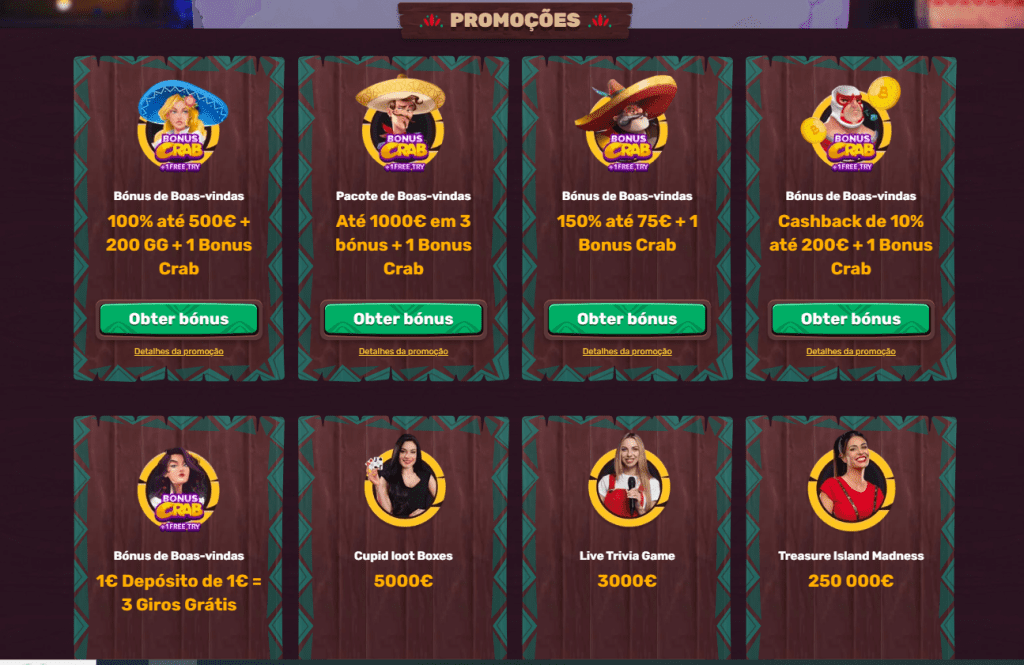1024x665 pixels.
Task: Click the 250 000€ Treasure Island prize text
Action: [851, 581]
